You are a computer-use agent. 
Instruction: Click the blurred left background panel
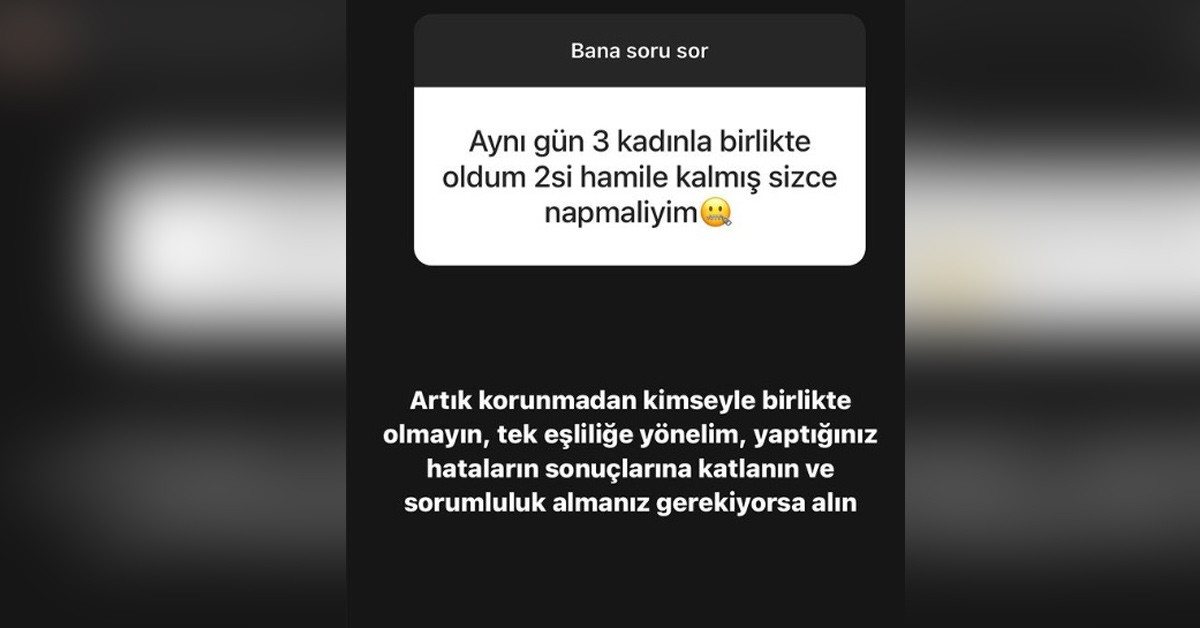[173, 314]
